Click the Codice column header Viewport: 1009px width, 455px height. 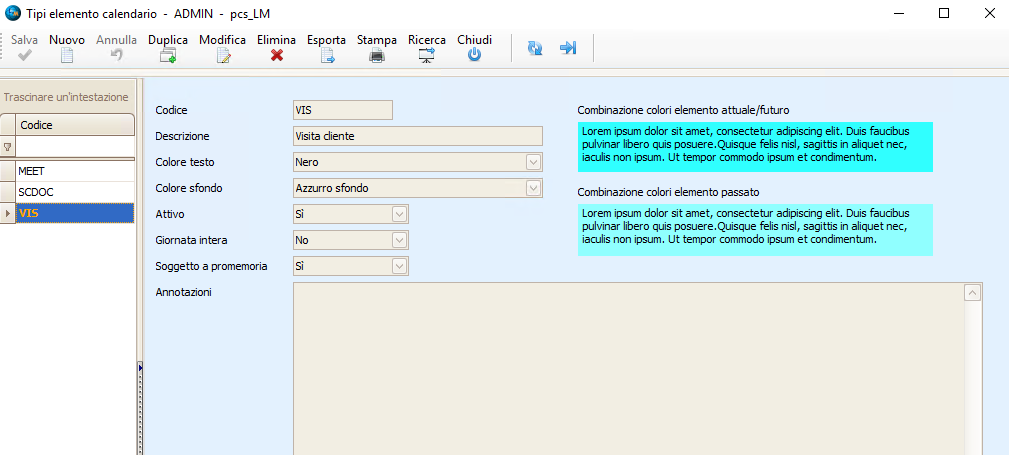pyautogui.click(x=74, y=125)
